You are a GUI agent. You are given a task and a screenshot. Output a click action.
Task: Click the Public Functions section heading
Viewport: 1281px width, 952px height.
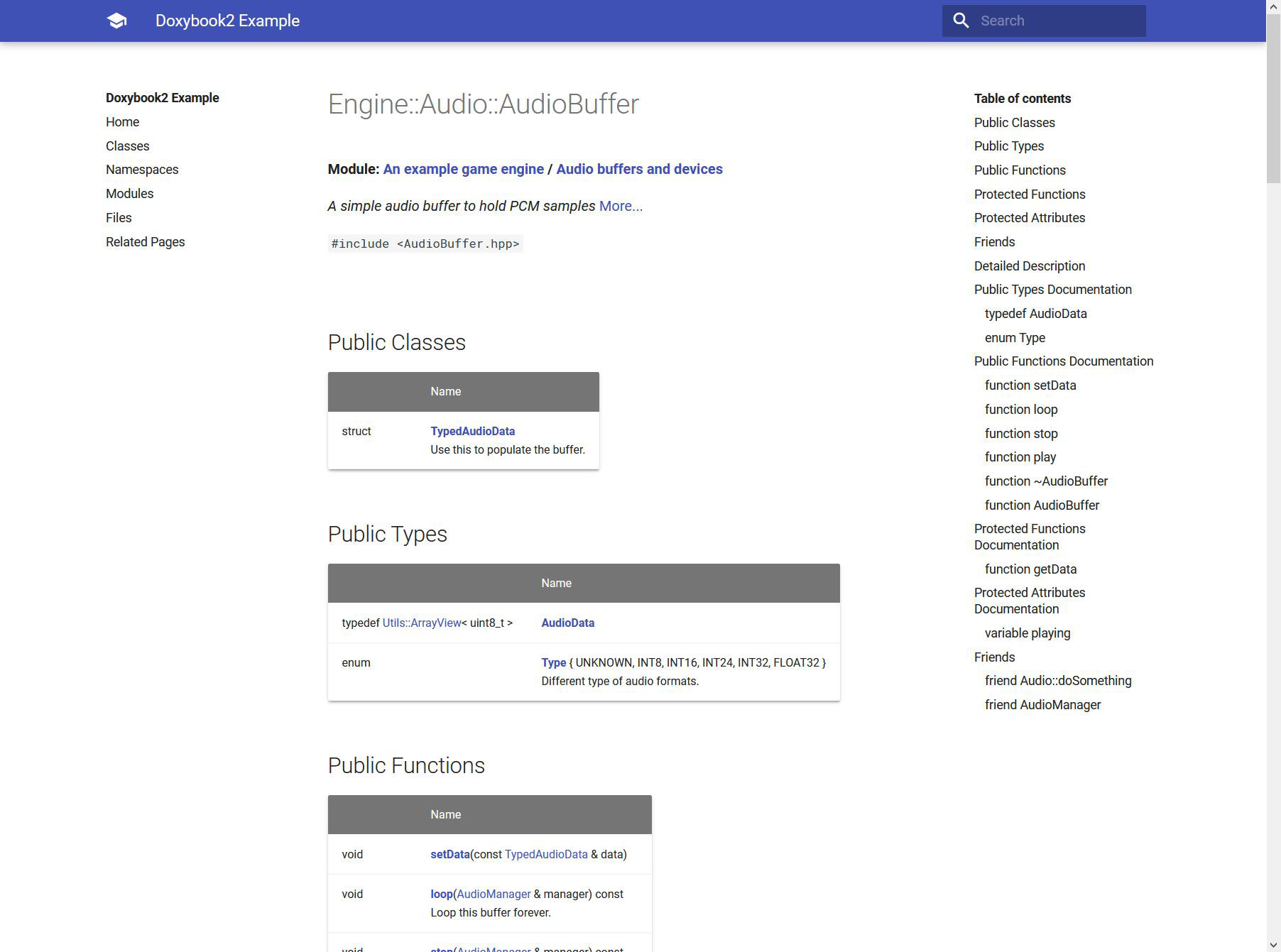406,765
